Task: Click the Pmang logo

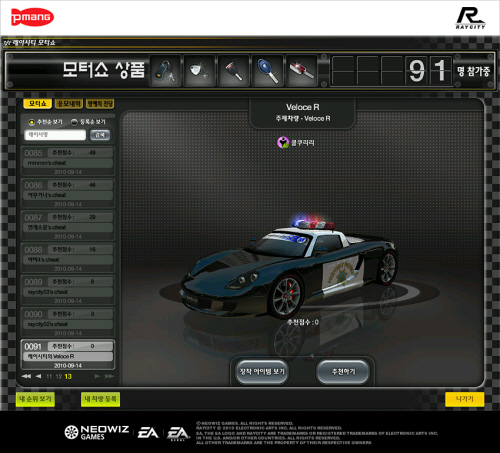Action: point(32,17)
